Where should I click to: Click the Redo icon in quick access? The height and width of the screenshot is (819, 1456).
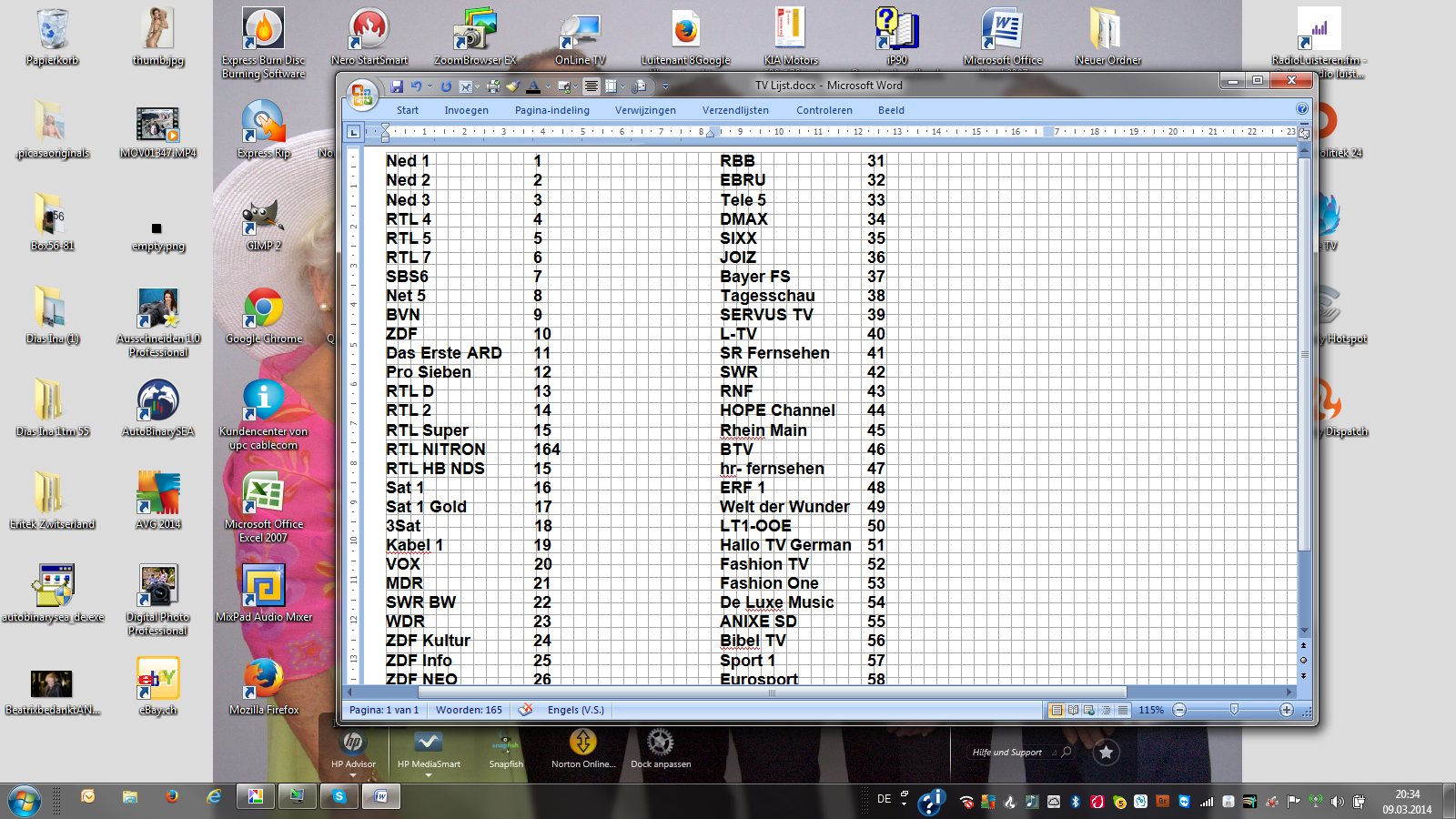coord(446,86)
